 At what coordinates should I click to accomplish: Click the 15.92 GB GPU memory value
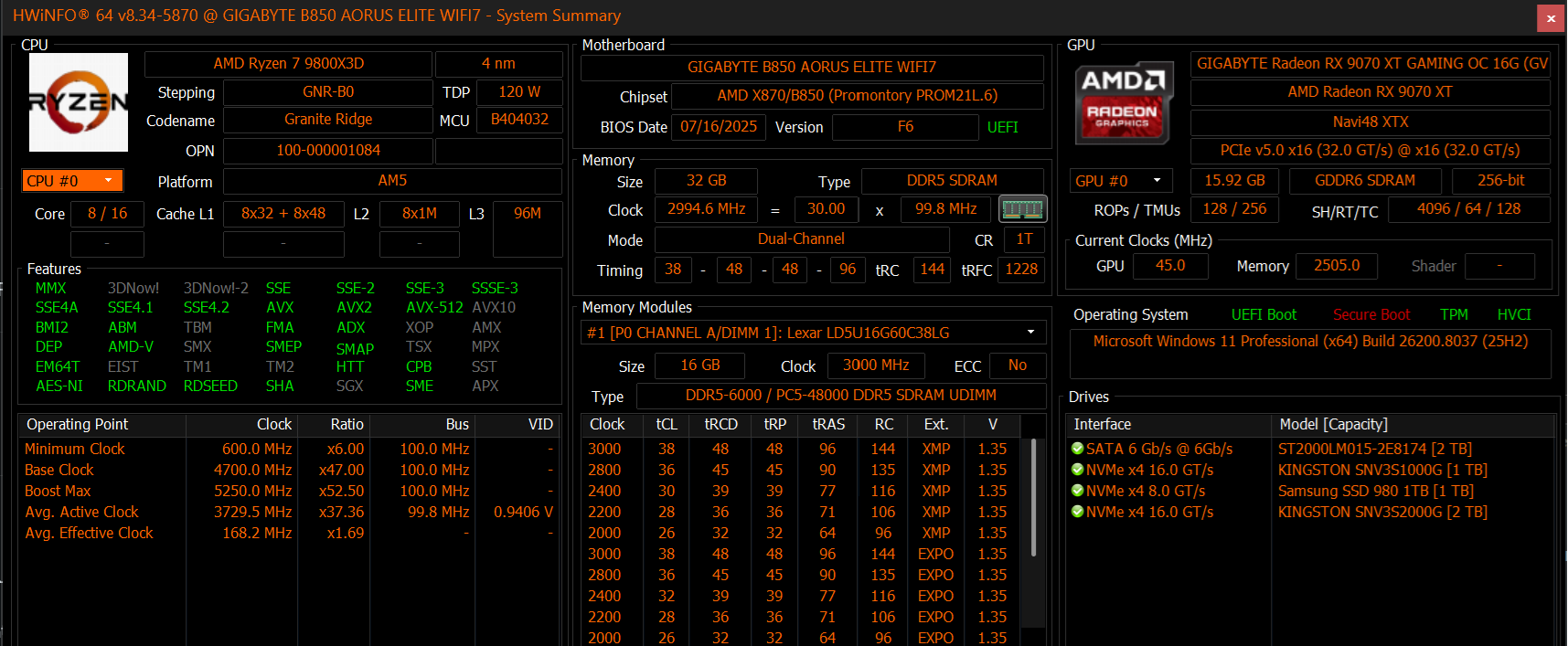[x=1234, y=181]
